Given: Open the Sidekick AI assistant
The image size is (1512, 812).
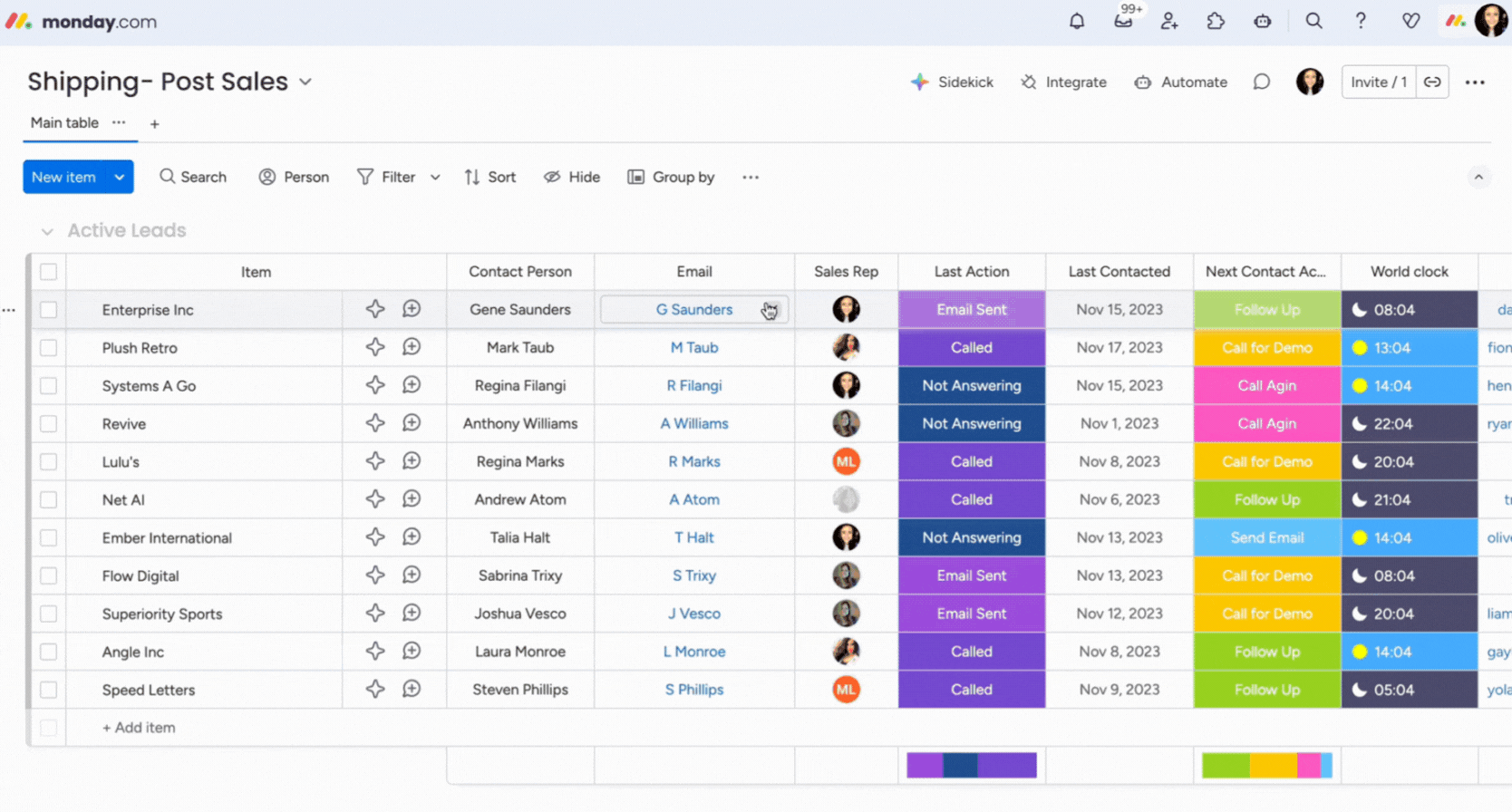Looking at the screenshot, I should 952,82.
